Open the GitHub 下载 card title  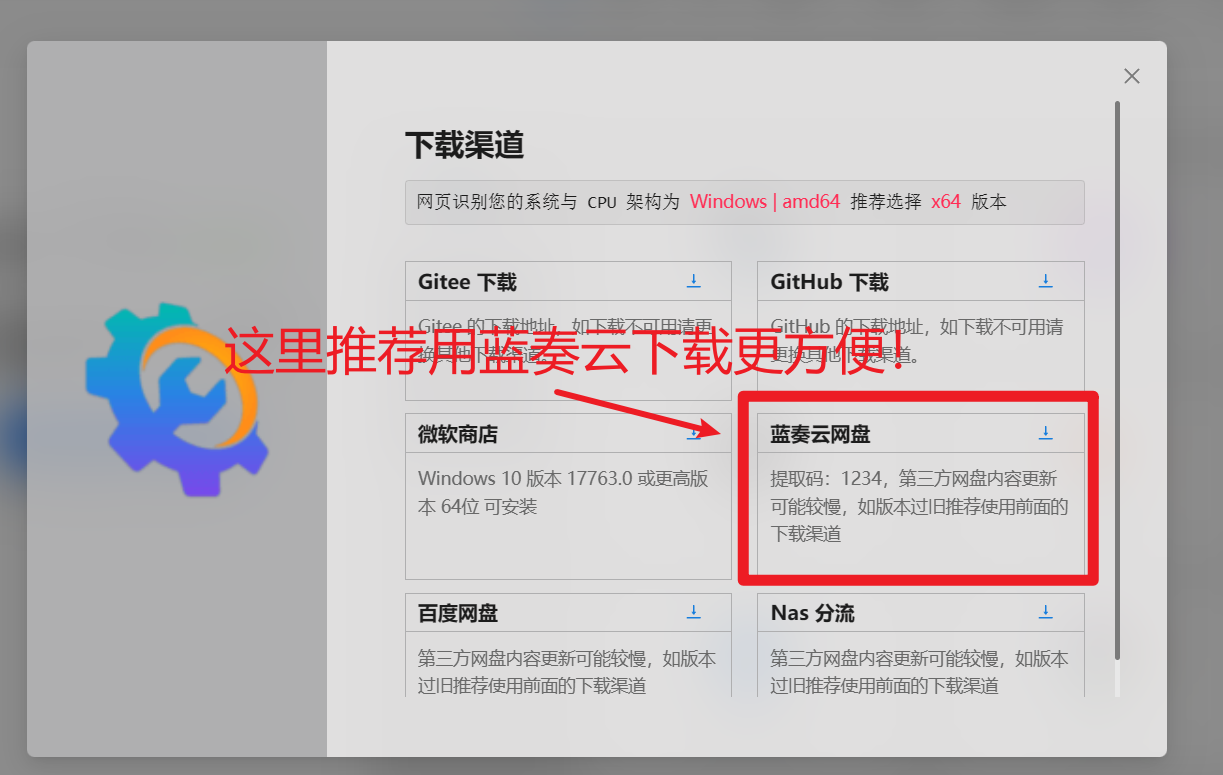[x=829, y=282]
